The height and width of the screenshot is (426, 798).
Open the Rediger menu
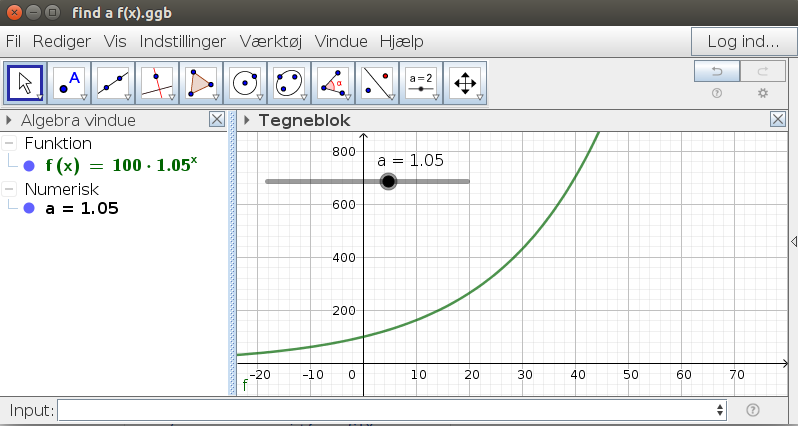click(x=62, y=41)
